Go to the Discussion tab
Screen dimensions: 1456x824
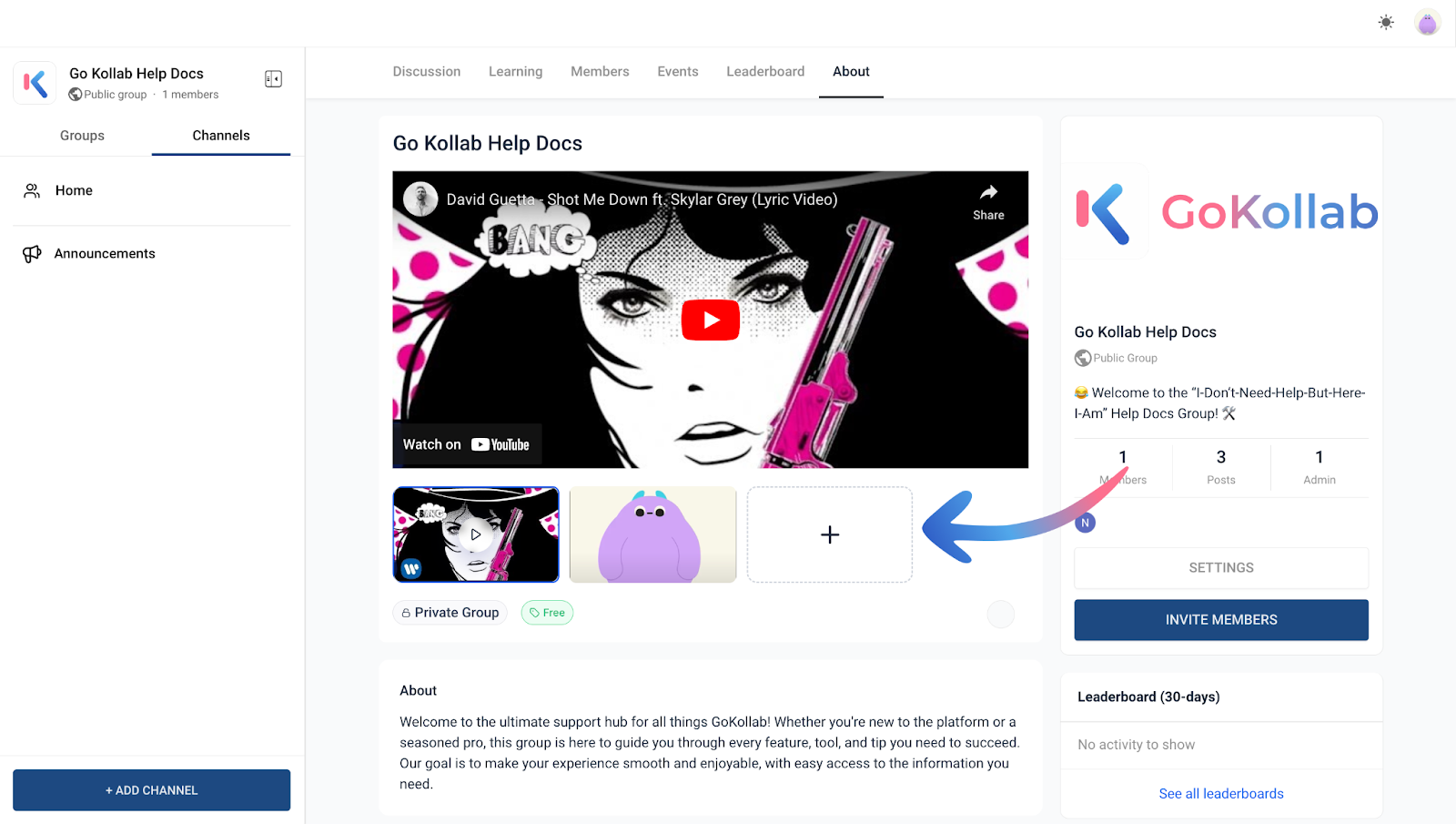tap(427, 72)
